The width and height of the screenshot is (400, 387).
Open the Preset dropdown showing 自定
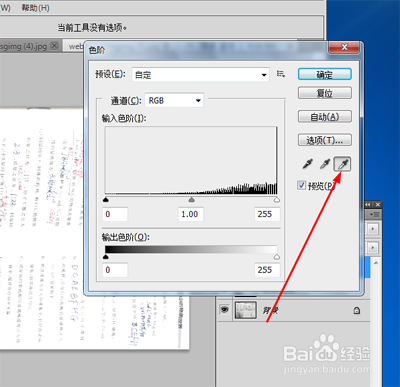point(201,75)
